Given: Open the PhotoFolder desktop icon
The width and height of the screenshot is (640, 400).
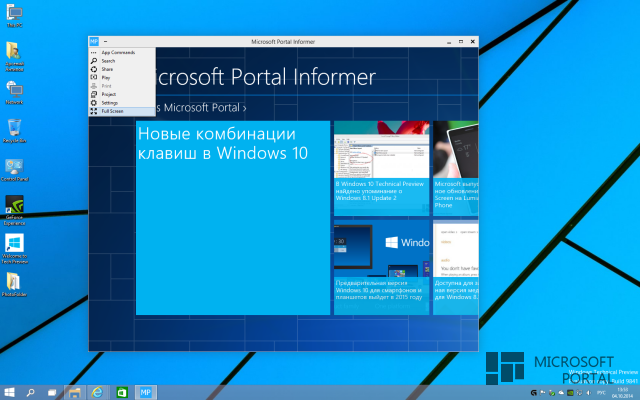Looking at the screenshot, I should 14,284.
